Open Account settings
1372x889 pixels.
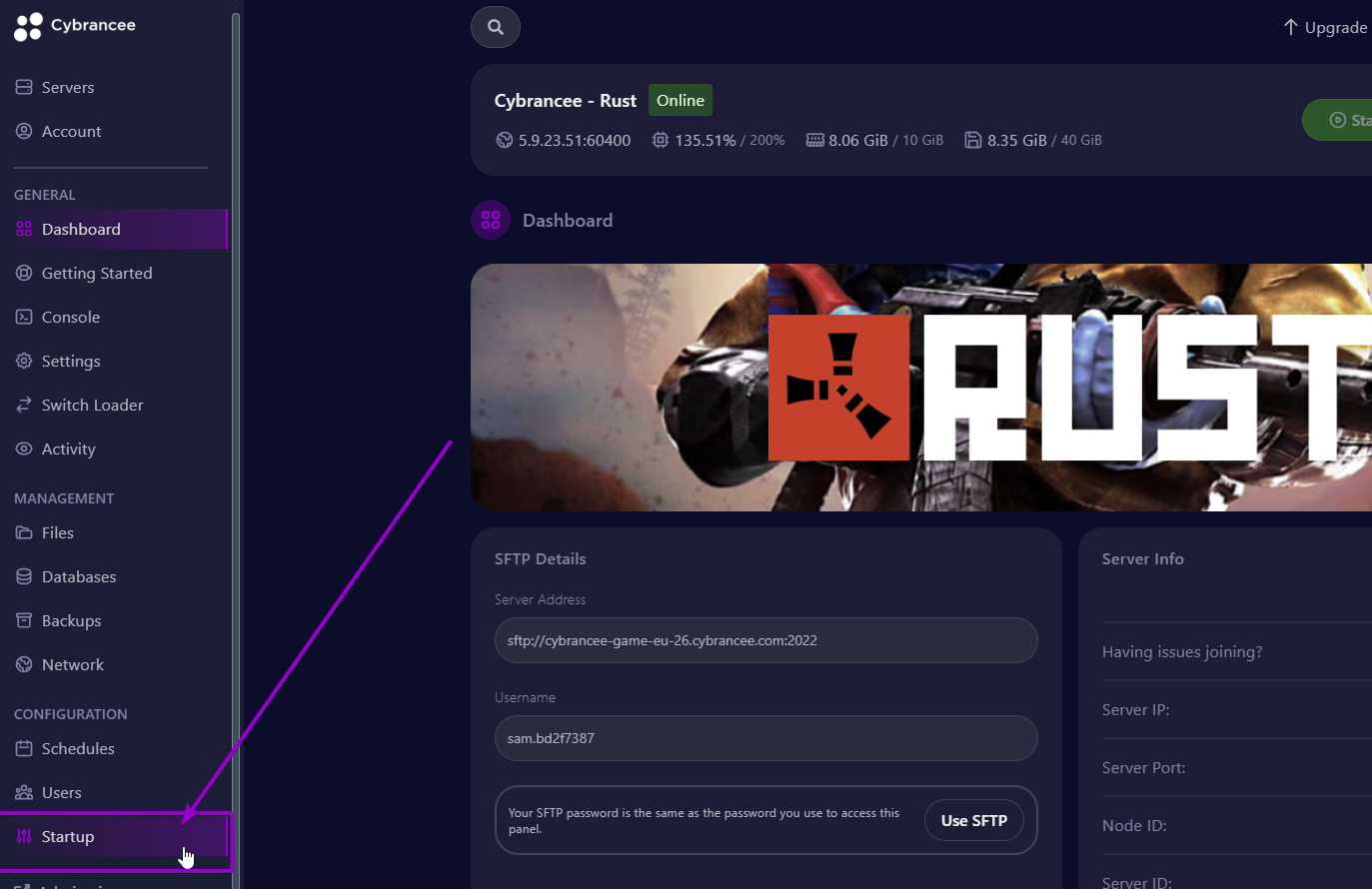pos(70,131)
